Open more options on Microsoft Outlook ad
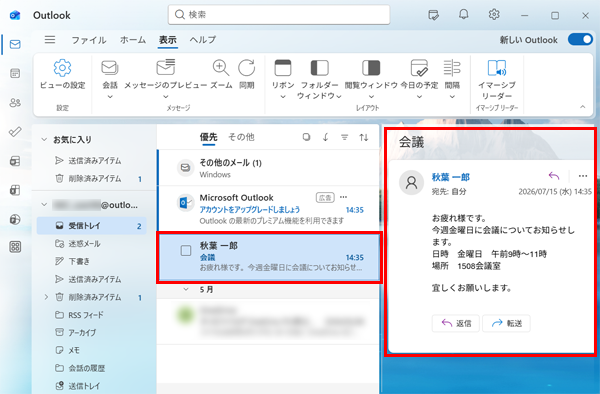The image size is (600, 394). (x=343, y=197)
